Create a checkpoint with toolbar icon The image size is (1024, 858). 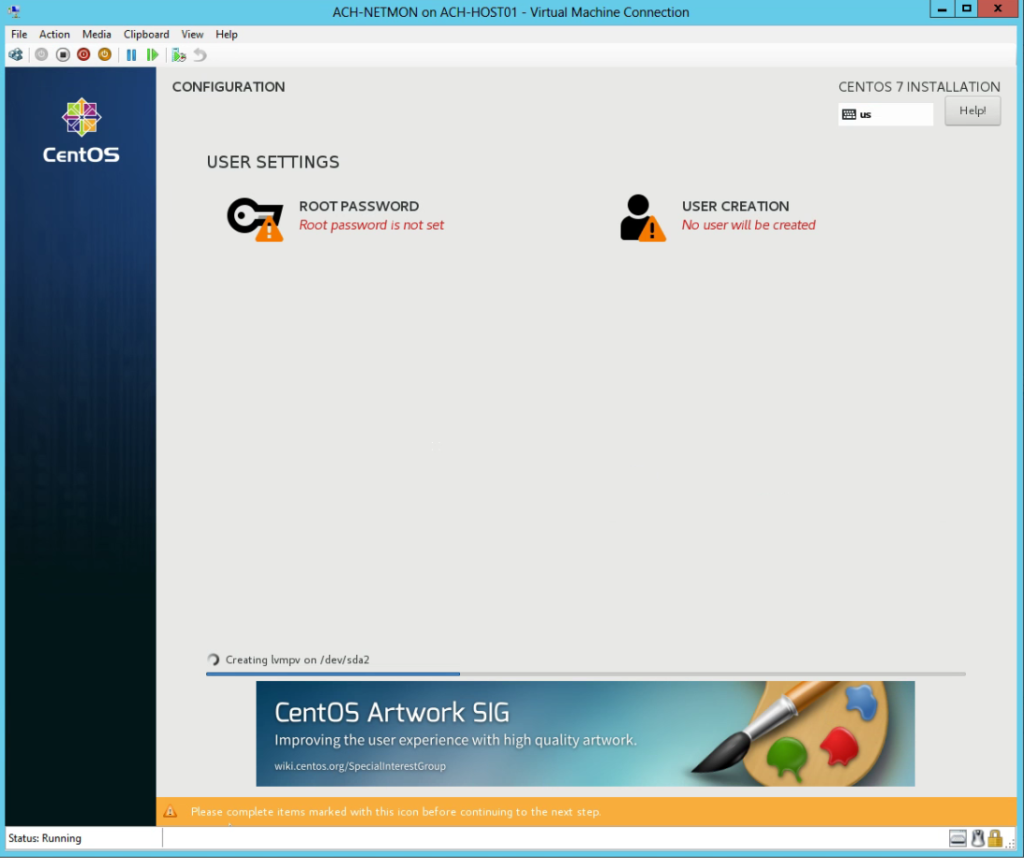tap(178, 55)
